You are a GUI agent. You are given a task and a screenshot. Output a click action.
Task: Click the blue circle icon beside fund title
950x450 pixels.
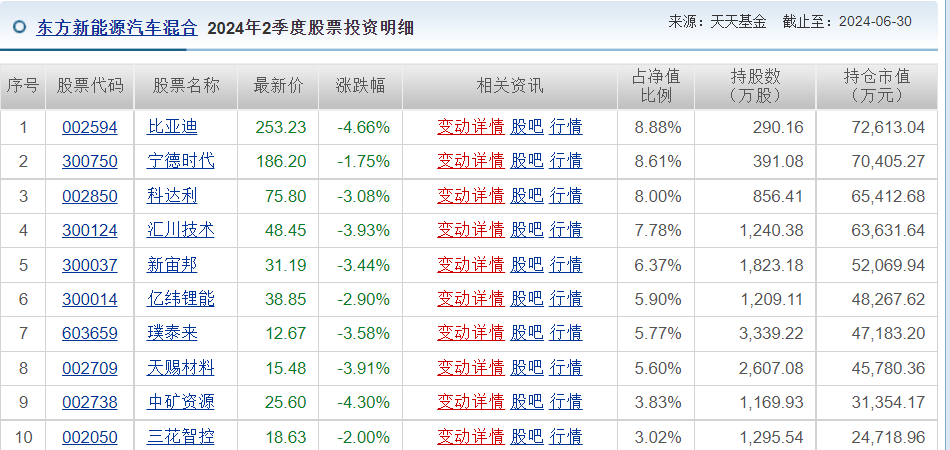click(x=20, y=28)
